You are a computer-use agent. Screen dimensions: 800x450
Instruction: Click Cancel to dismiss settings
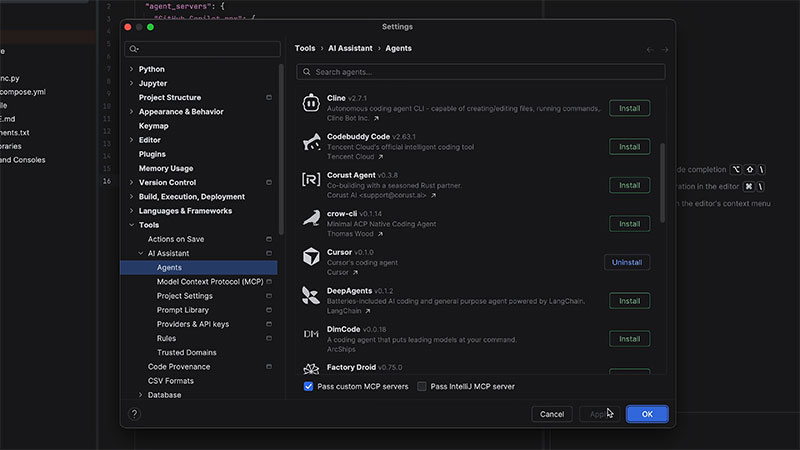[x=552, y=414]
